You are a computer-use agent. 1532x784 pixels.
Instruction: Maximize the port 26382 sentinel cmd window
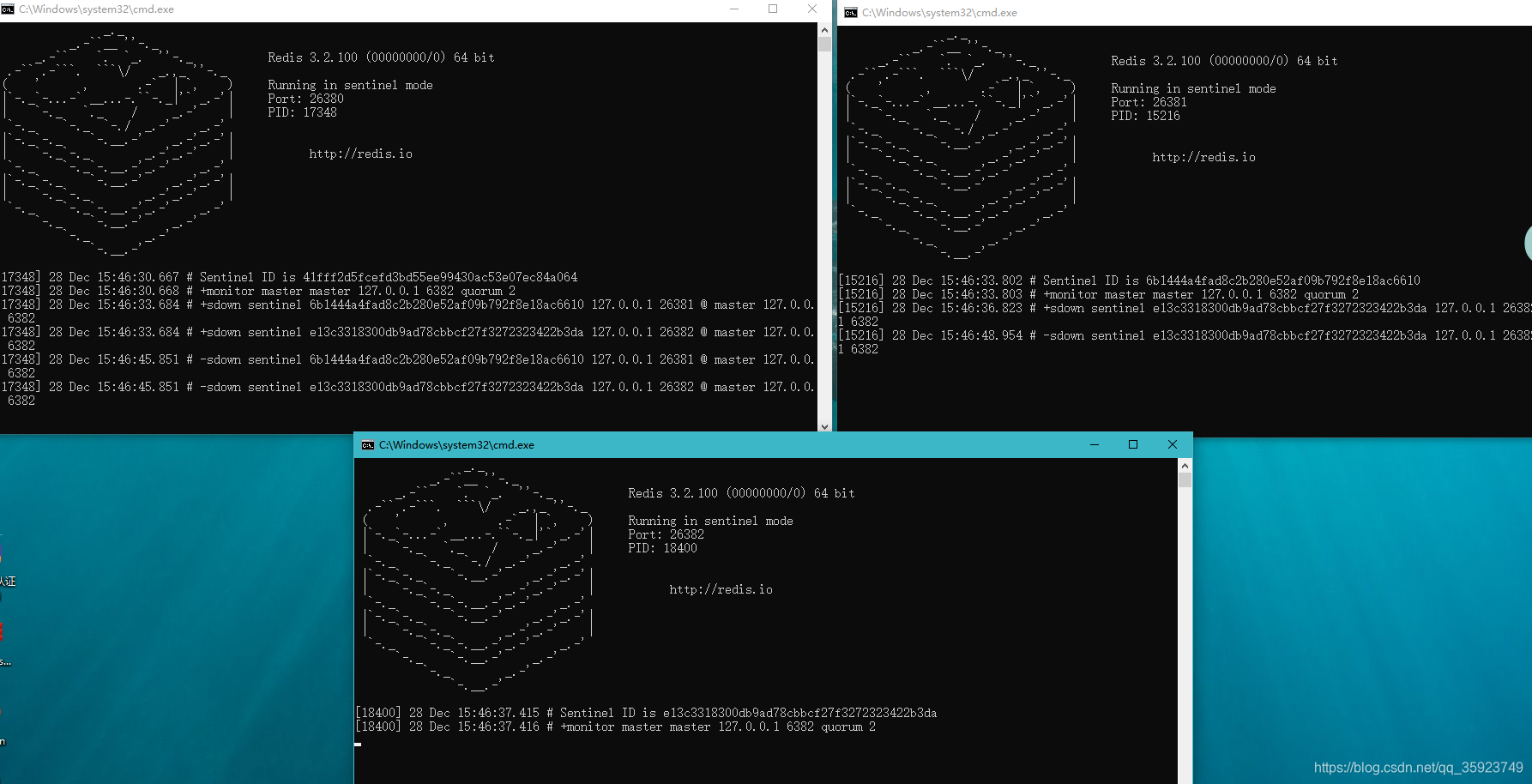coord(1133,444)
